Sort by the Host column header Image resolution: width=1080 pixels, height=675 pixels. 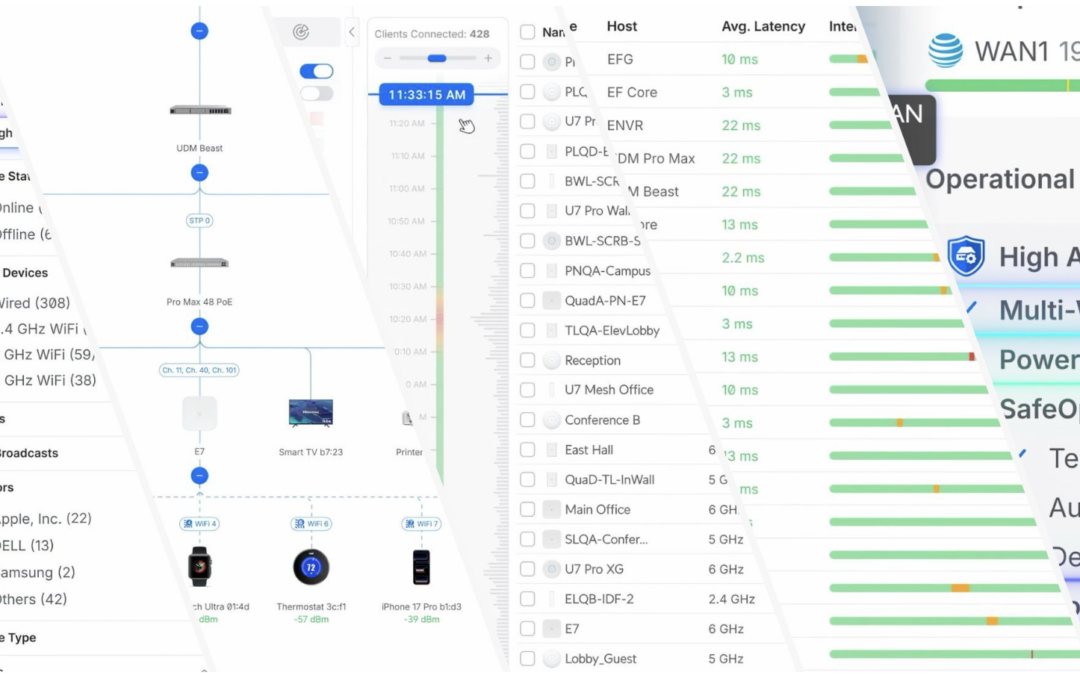pyautogui.click(x=621, y=26)
